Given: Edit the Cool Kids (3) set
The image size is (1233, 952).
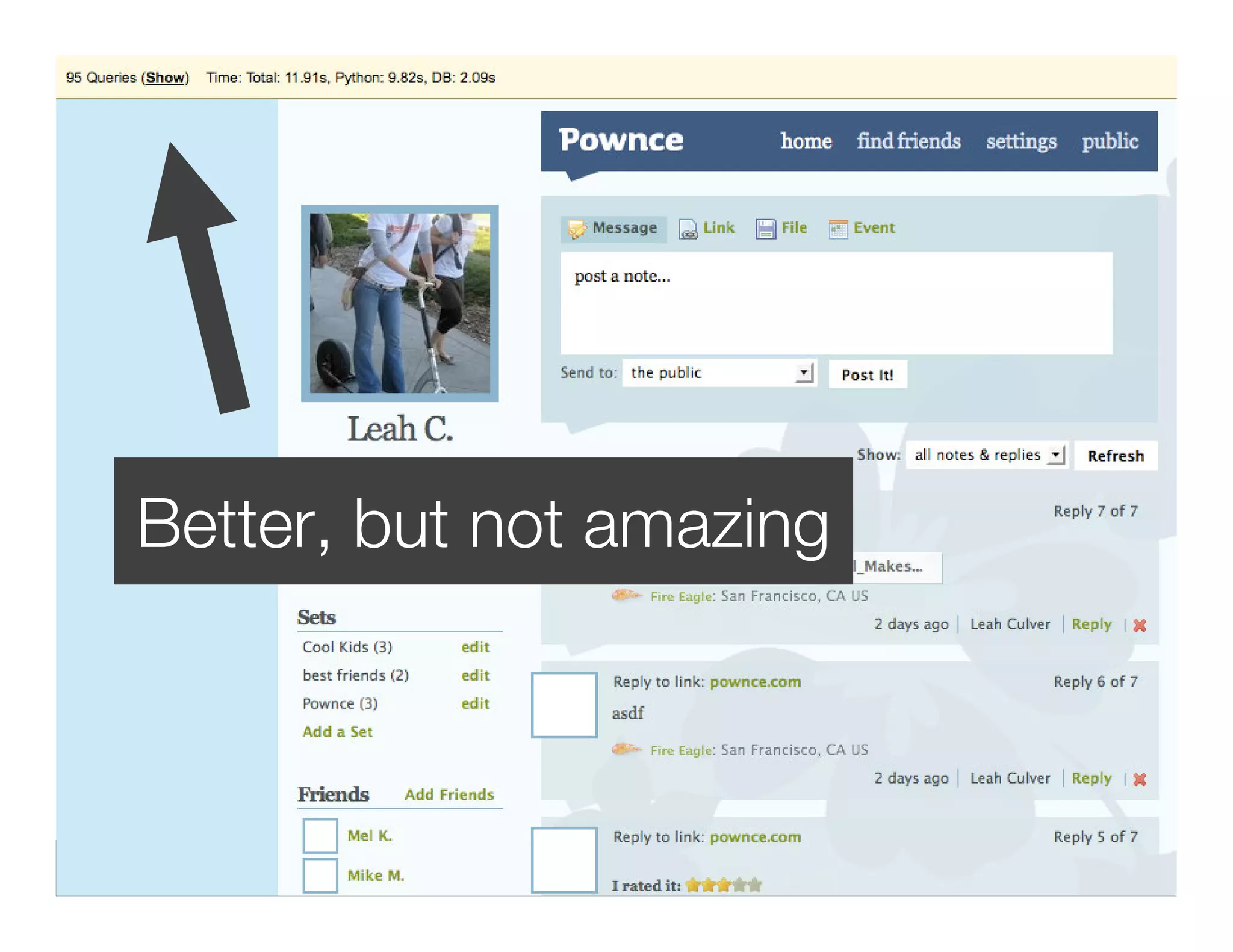Looking at the screenshot, I should 475,647.
